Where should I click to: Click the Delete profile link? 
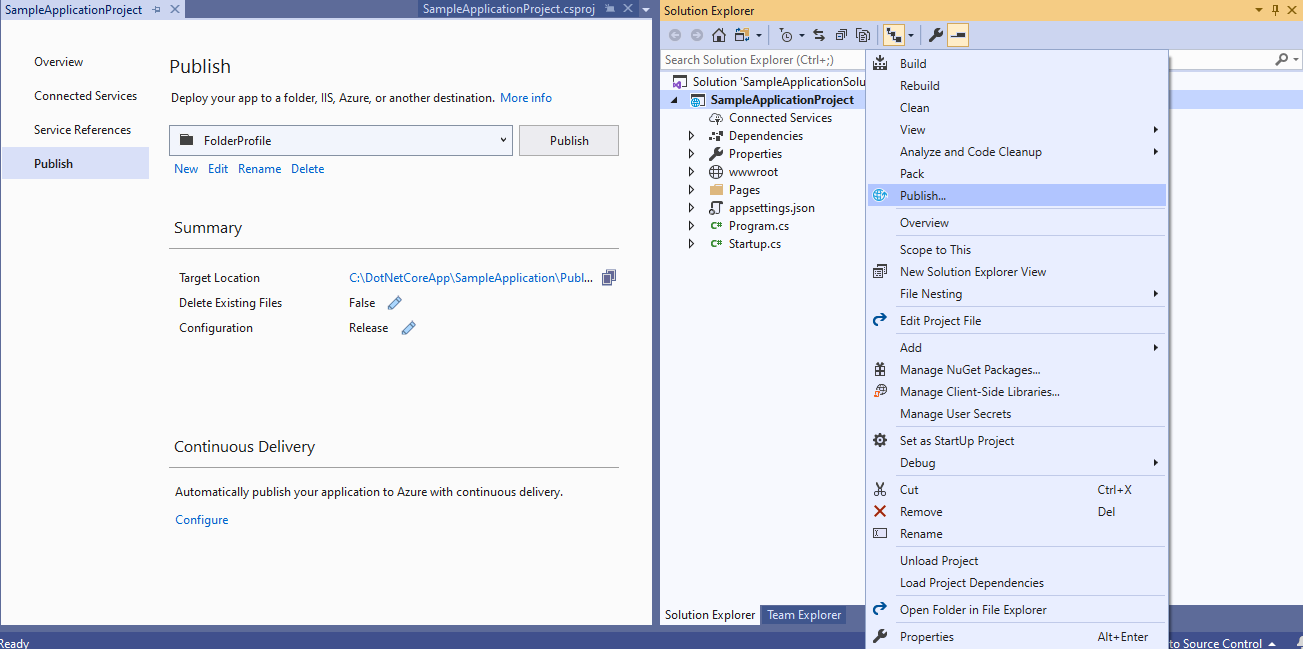coord(307,169)
